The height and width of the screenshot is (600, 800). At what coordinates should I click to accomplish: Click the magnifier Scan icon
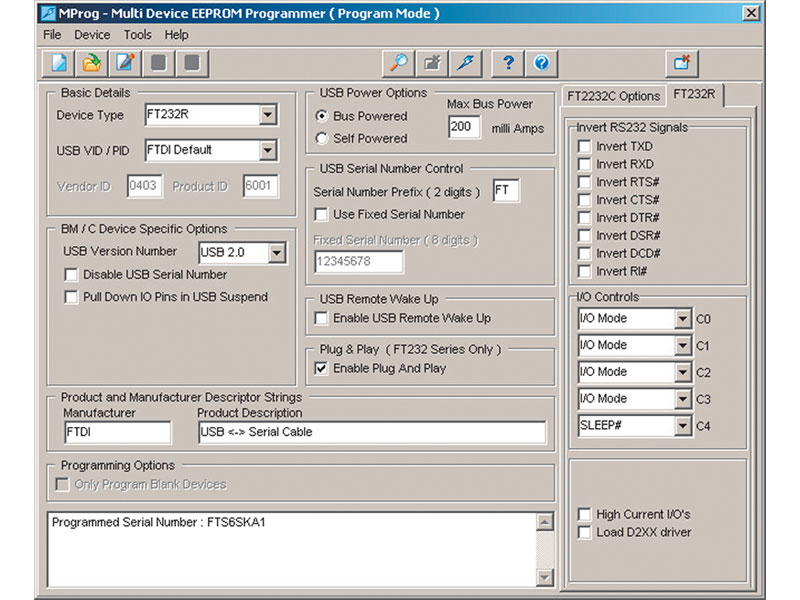[398, 63]
